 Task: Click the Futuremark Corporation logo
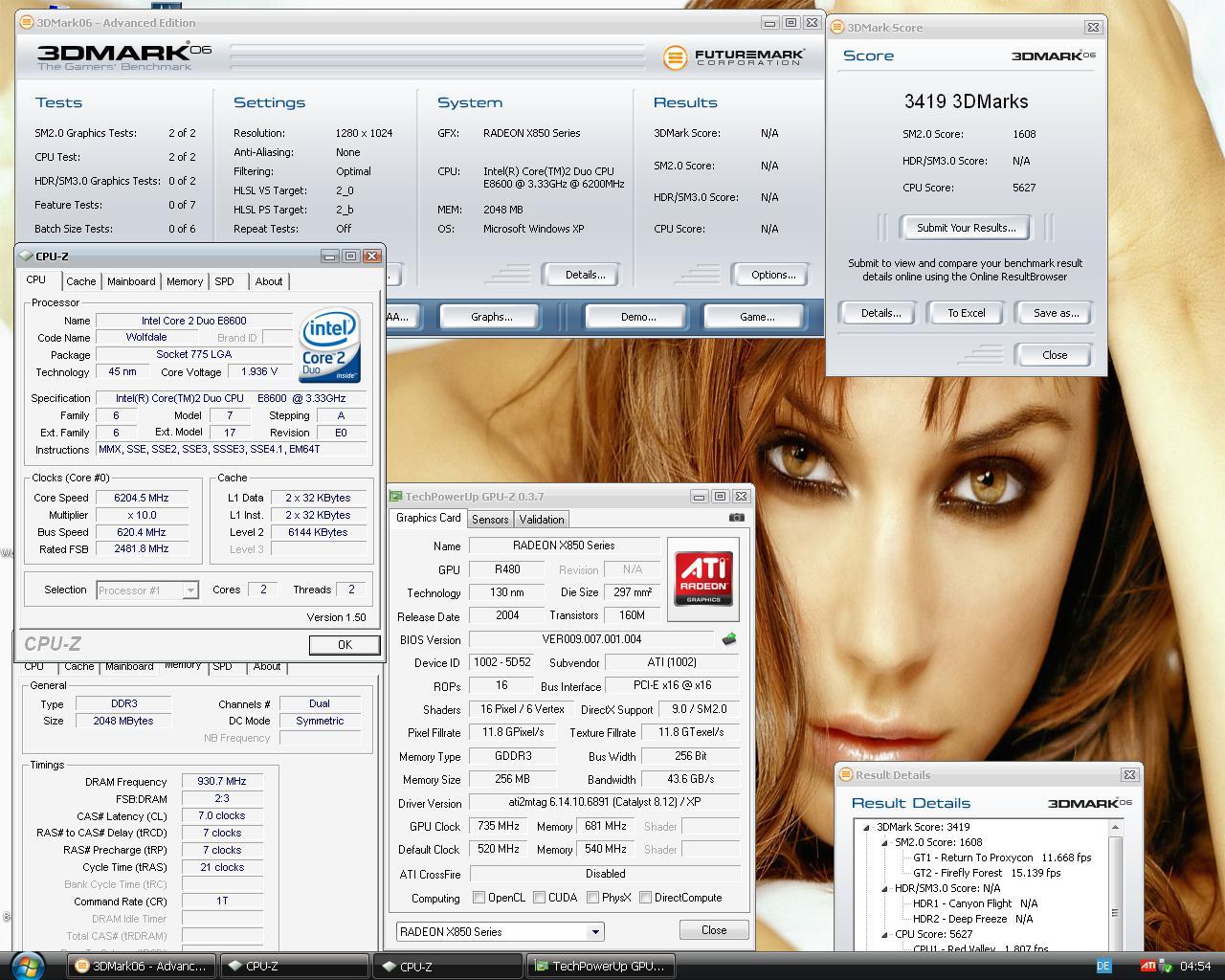point(732,57)
